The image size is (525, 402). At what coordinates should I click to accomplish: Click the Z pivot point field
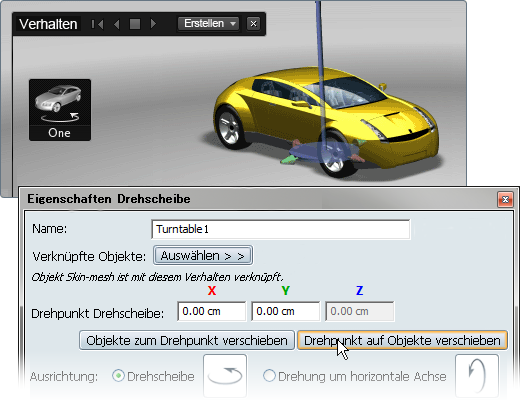360,311
